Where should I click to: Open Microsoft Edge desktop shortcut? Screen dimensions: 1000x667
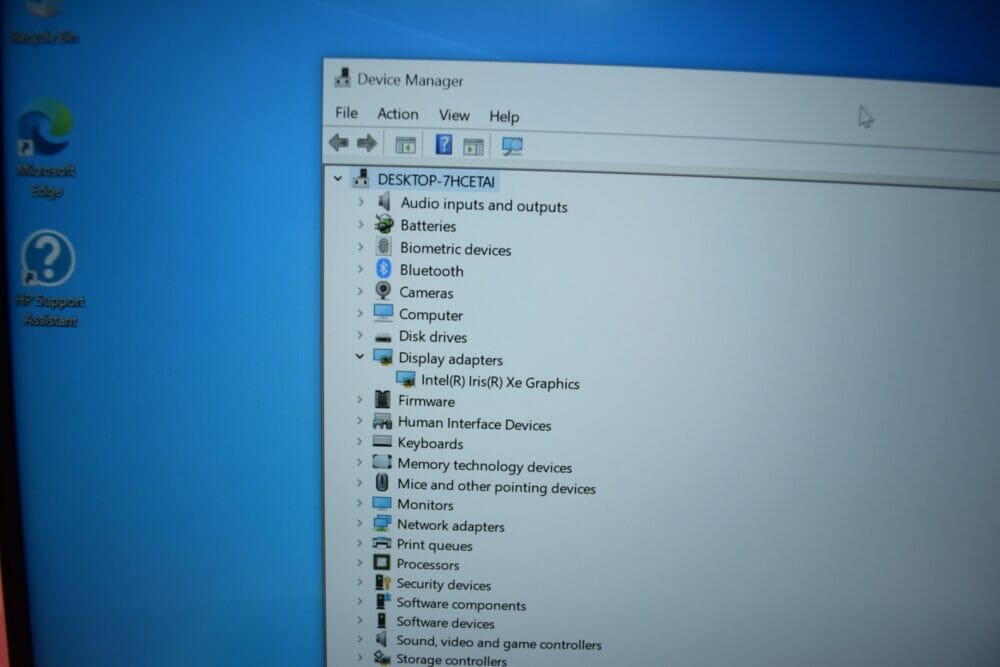point(46,147)
